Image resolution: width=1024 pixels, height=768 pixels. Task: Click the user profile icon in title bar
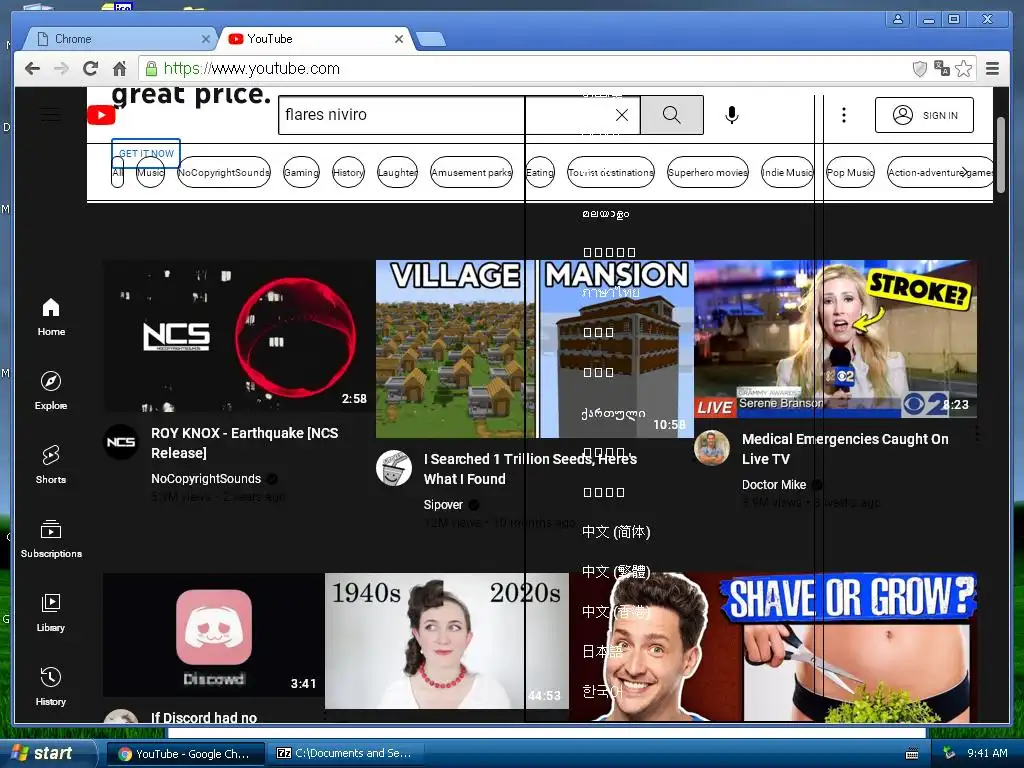tap(898, 19)
